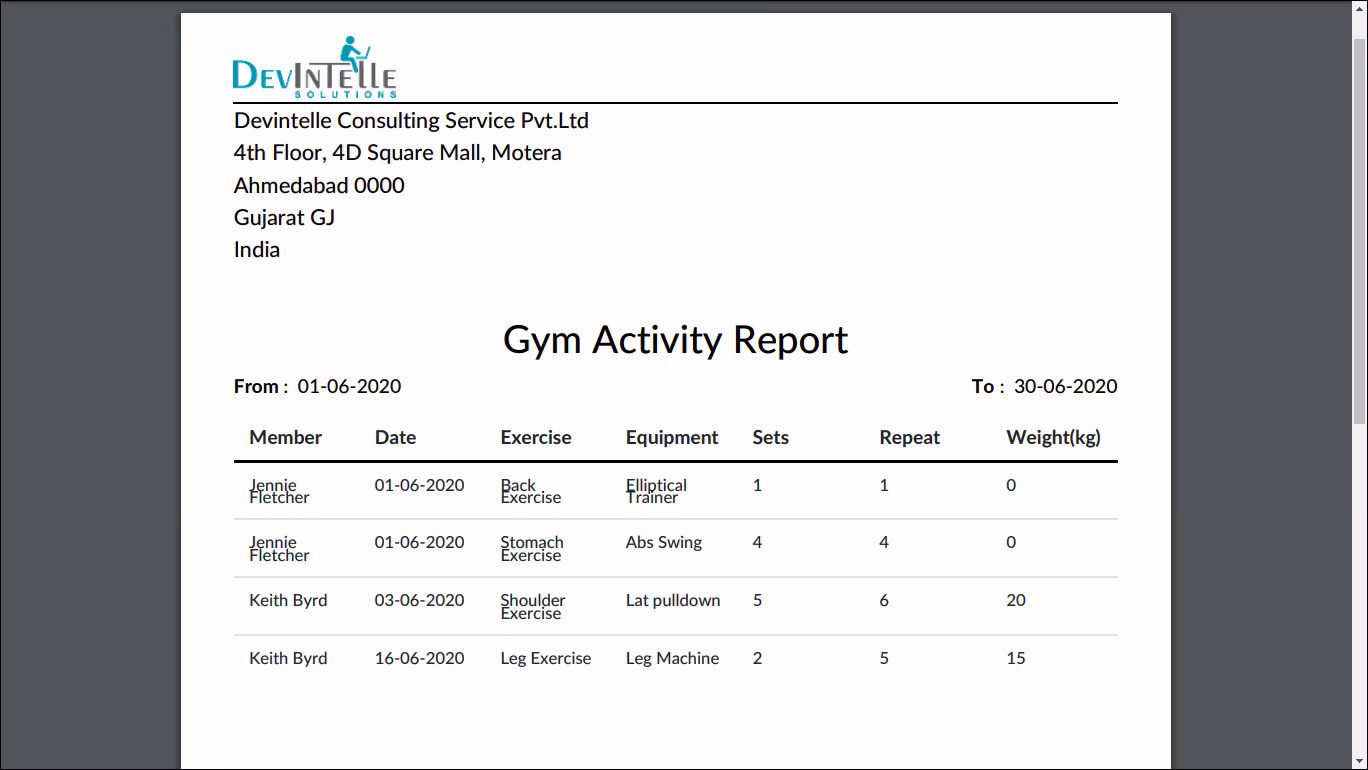
Task: Select the Date column header
Action: point(395,437)
